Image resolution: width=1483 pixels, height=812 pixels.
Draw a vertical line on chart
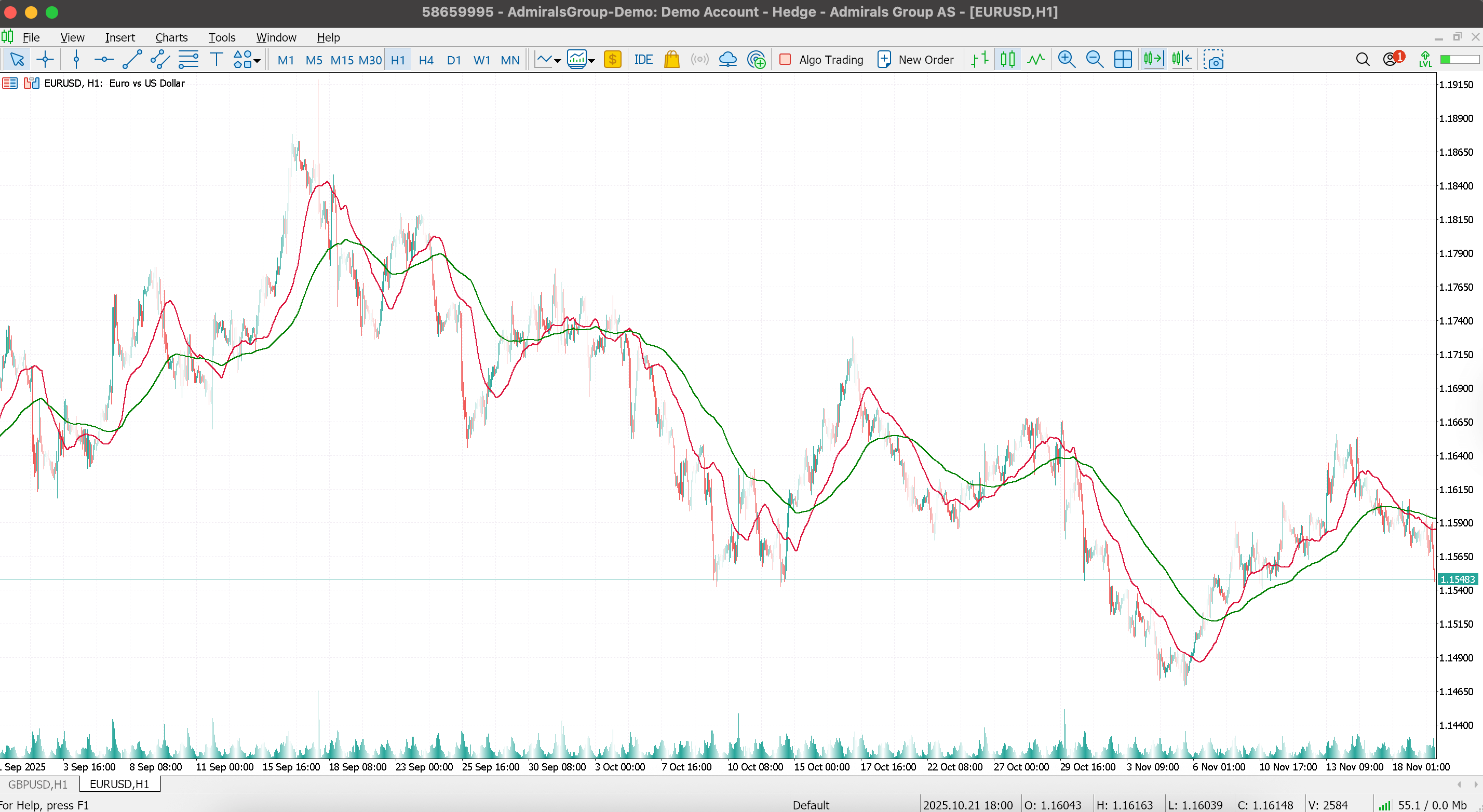coord(76,59)
